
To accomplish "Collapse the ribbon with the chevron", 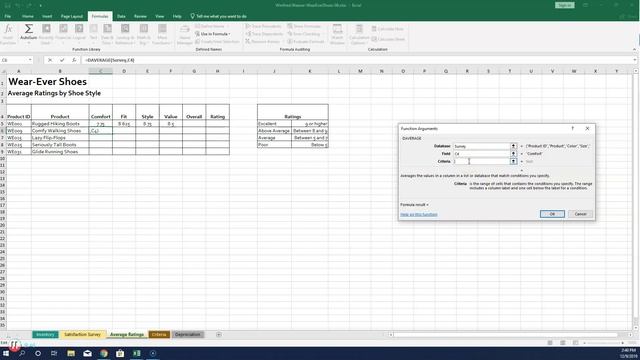I will (x=634, y=49).
